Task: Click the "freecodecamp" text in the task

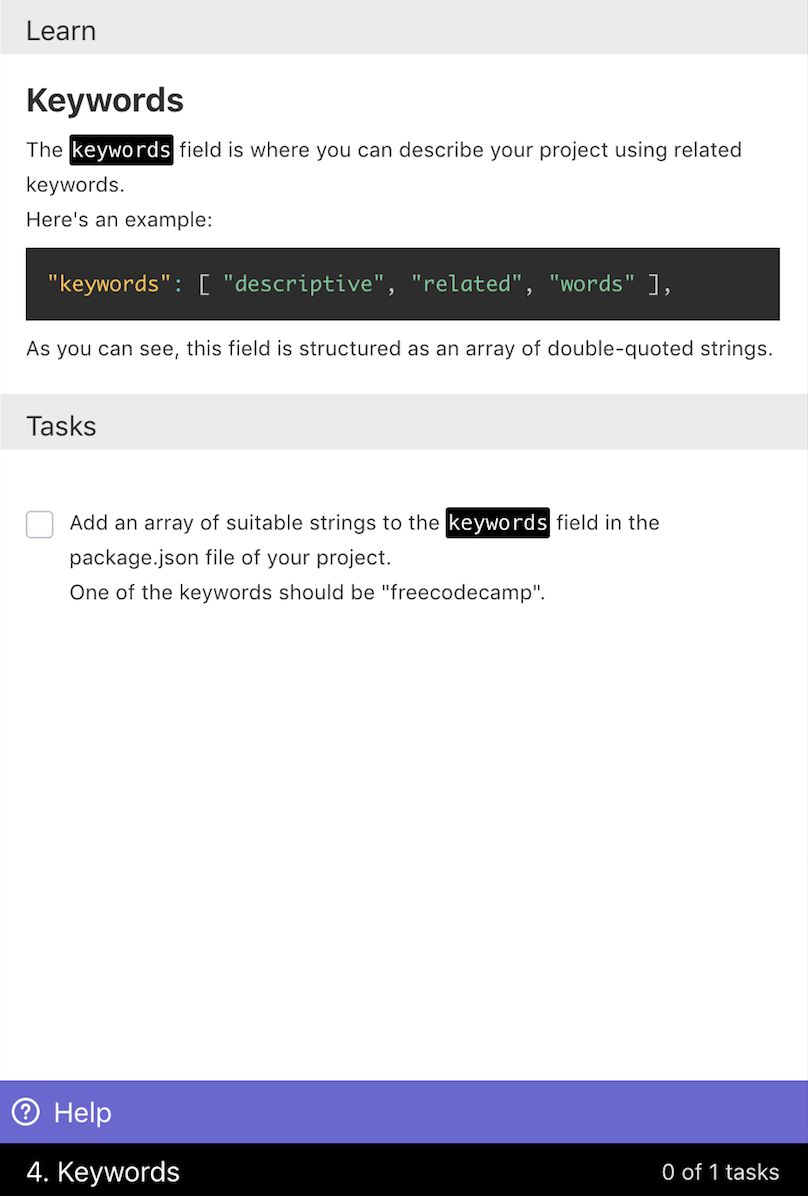Action: coord(464,592)
